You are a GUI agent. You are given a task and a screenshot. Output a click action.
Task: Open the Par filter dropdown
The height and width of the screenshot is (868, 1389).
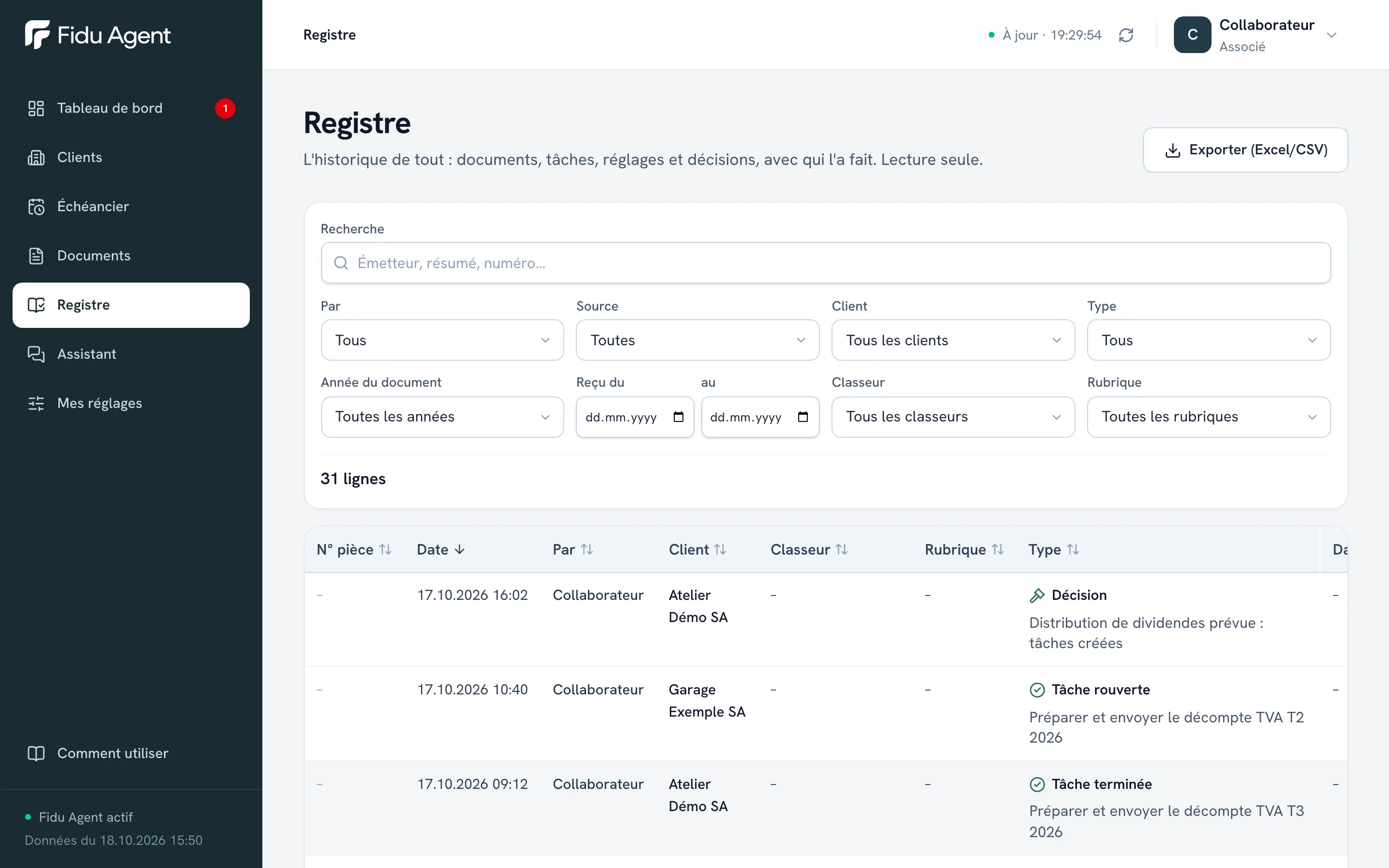click(x=443, y=340)
